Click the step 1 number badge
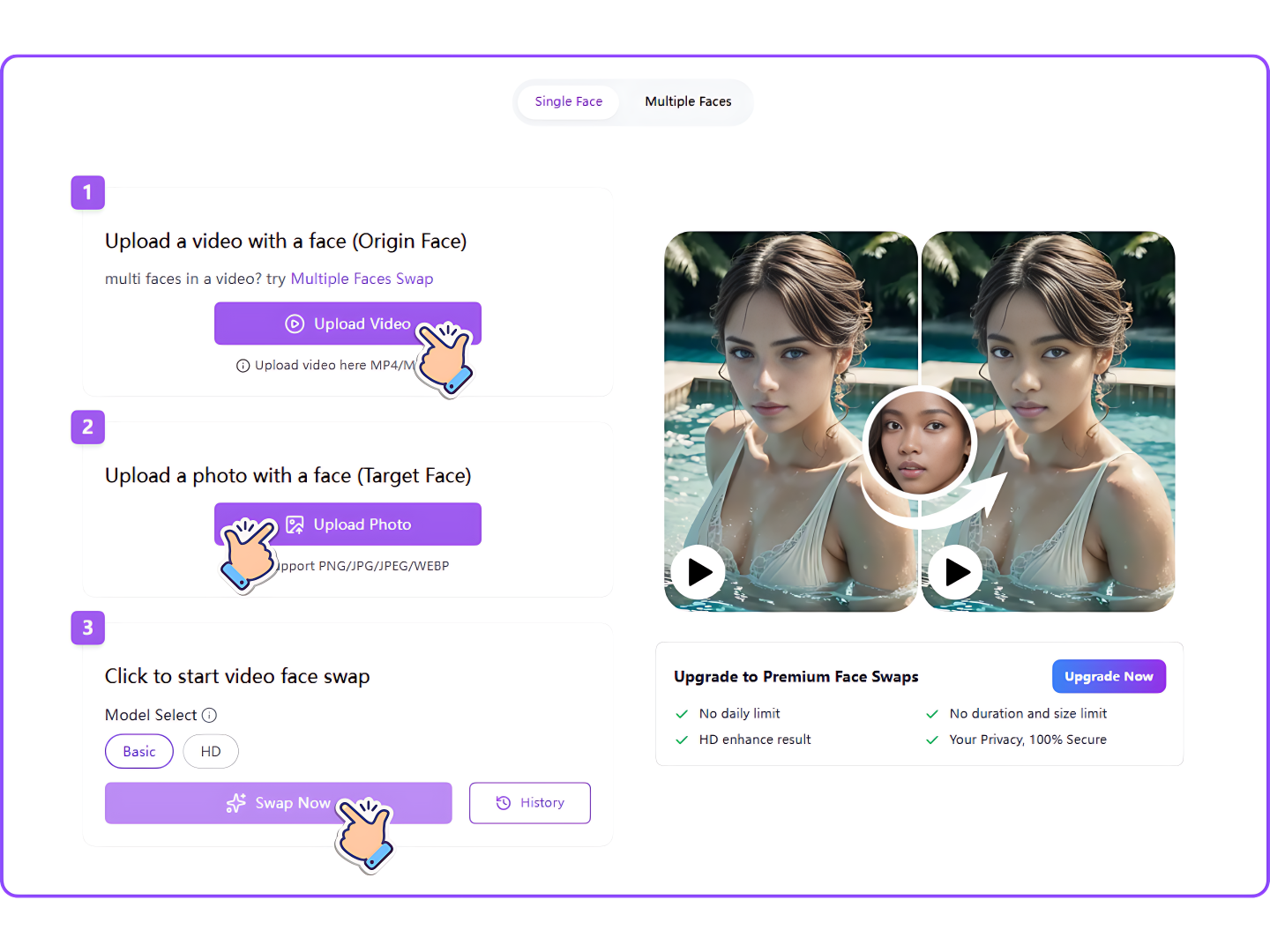 coord(87,192)
